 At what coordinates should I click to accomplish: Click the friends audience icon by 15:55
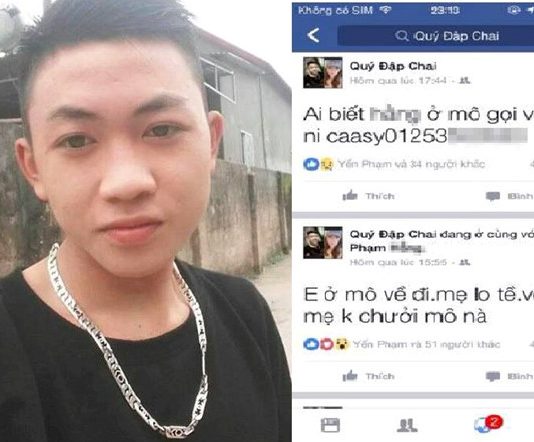[465, 262]
